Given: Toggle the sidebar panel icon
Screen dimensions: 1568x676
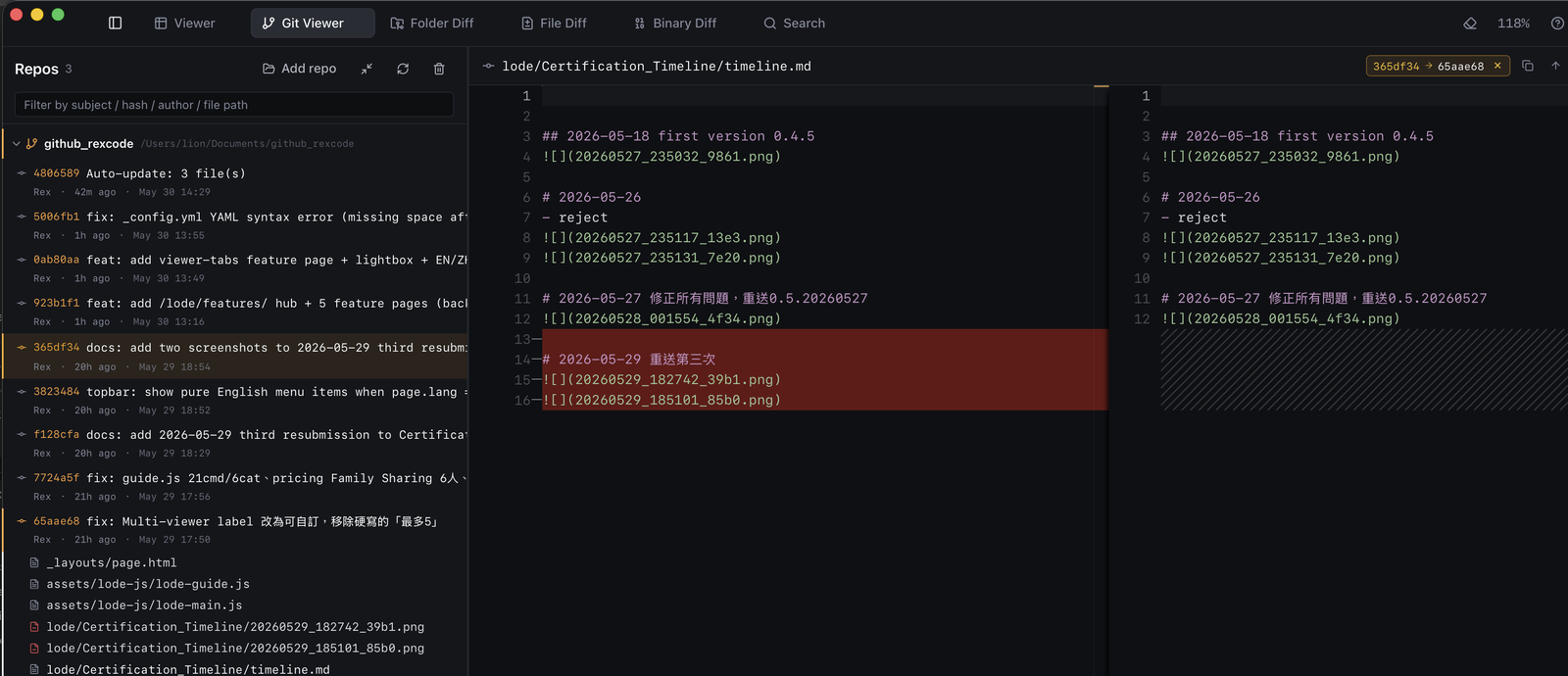Looking at the screenshot, I should (x=115, y=23).
